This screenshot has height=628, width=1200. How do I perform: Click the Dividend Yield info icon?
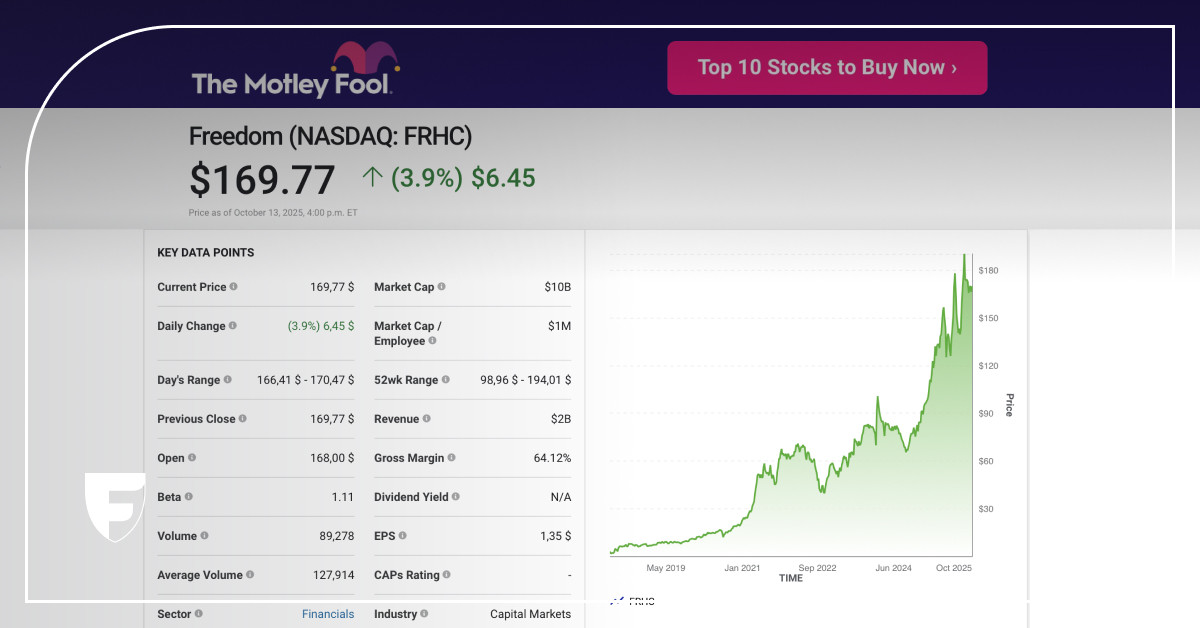[457, 497]
